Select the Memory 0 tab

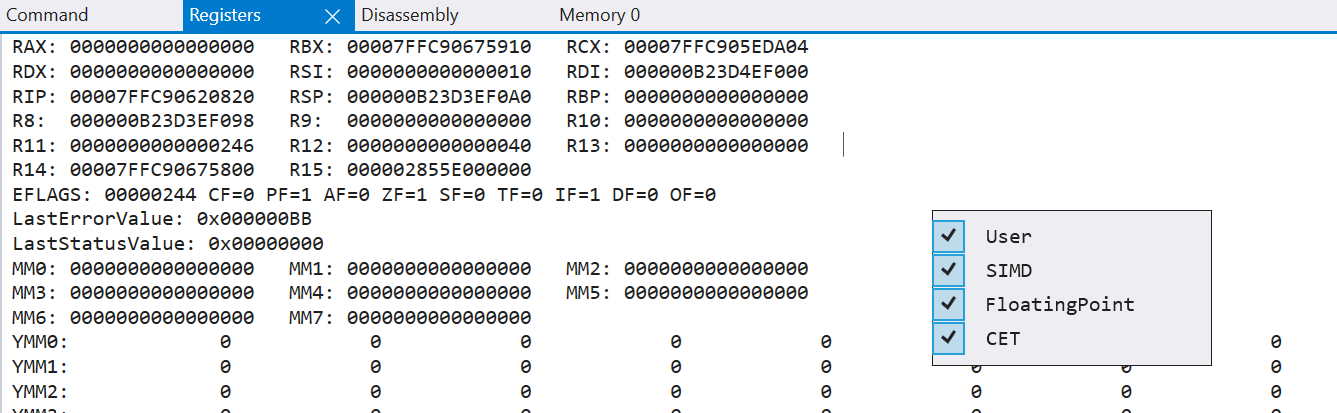[599, 15]
